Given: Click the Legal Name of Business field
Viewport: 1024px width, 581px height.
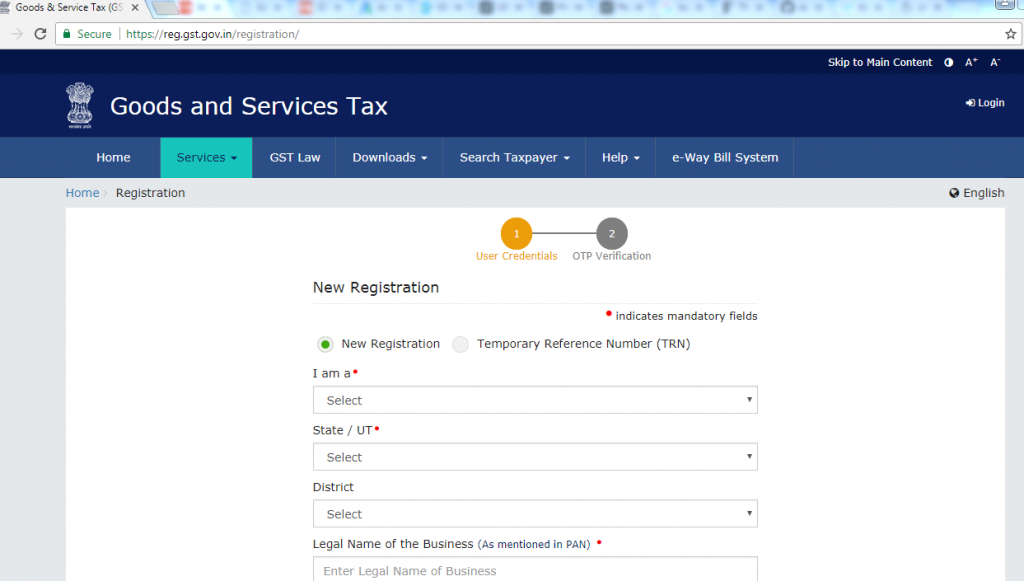Looking at the screenshot, I should click(535, 569).
